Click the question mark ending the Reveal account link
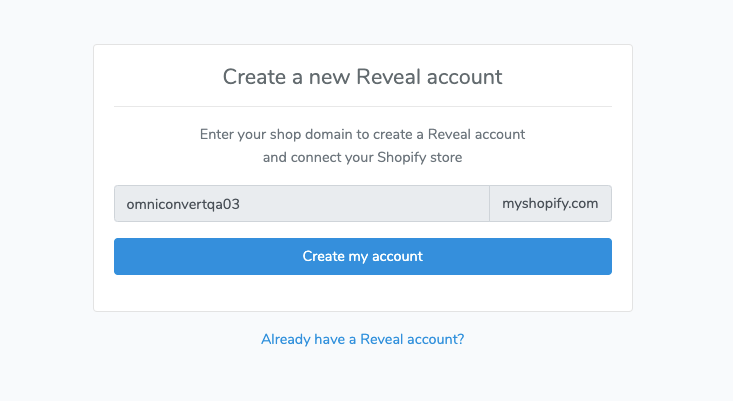Viewport: 733px width, 401px height. [460, 339]
